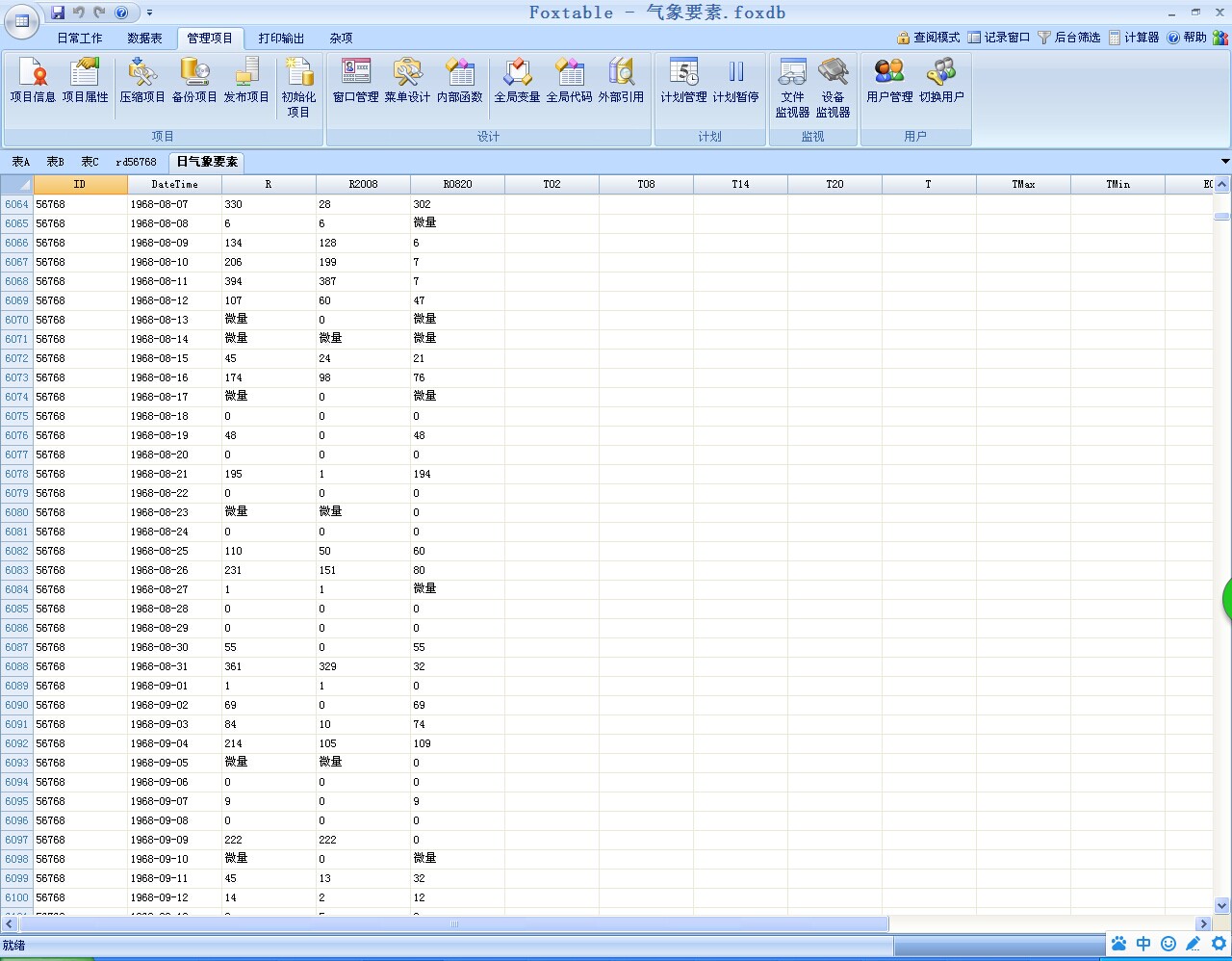1232x961 pixels.
Task: Click the vertical scrollbar down arrow
Action: [x=1221, y=905]
